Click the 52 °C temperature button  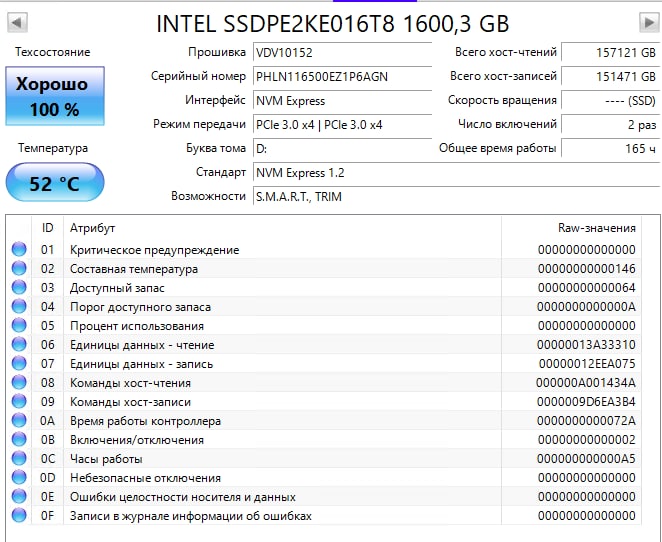(x=55, y=182)
